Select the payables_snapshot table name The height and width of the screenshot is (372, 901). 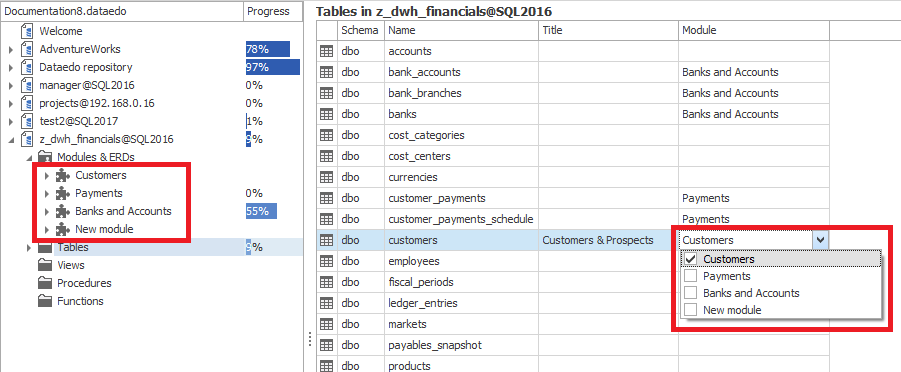click(x=435, y=345)
